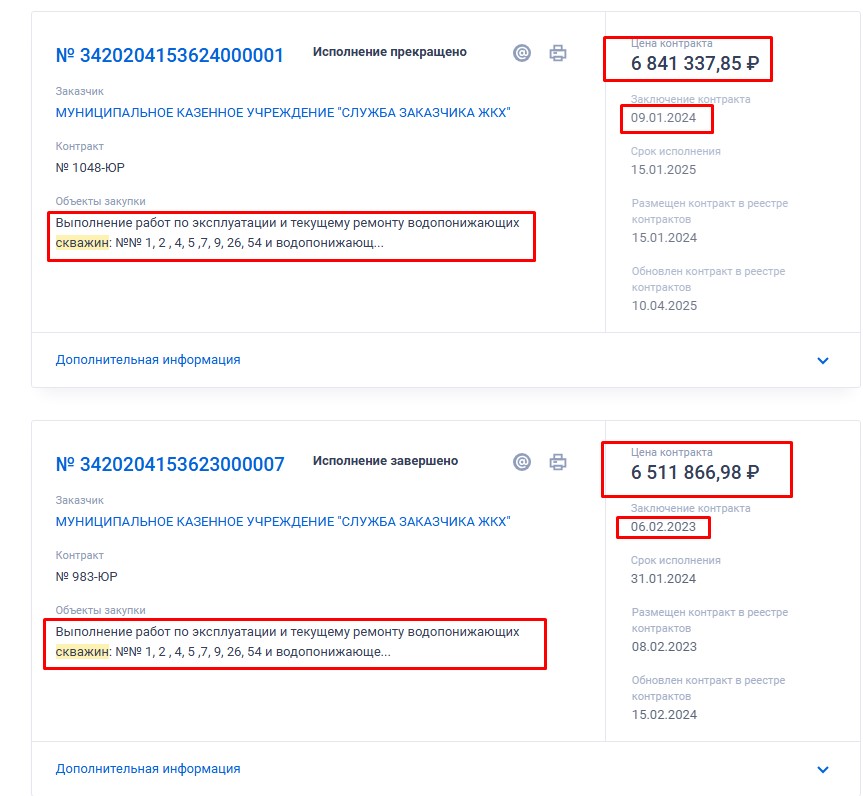Click the print icon on contract № 3420204153624000001

point(558,53)
